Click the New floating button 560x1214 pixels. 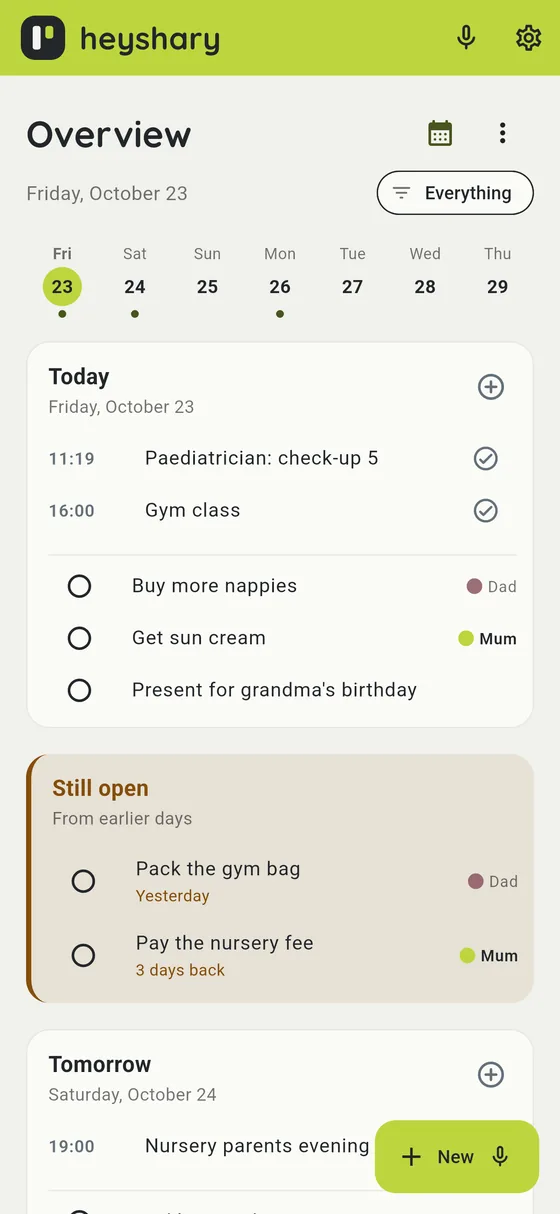point(457,1157)
